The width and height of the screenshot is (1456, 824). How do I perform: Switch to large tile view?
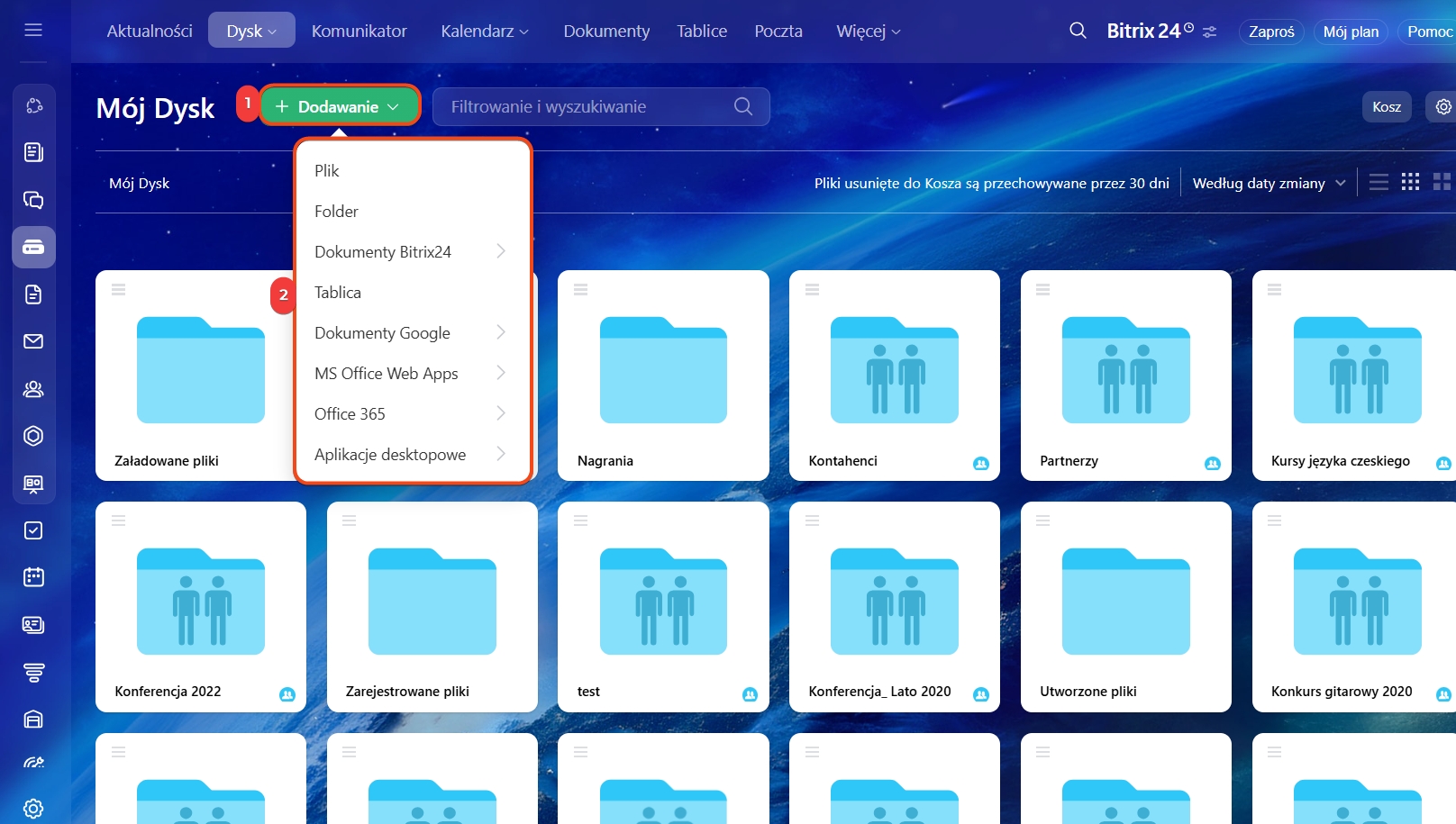(1442, 183)
